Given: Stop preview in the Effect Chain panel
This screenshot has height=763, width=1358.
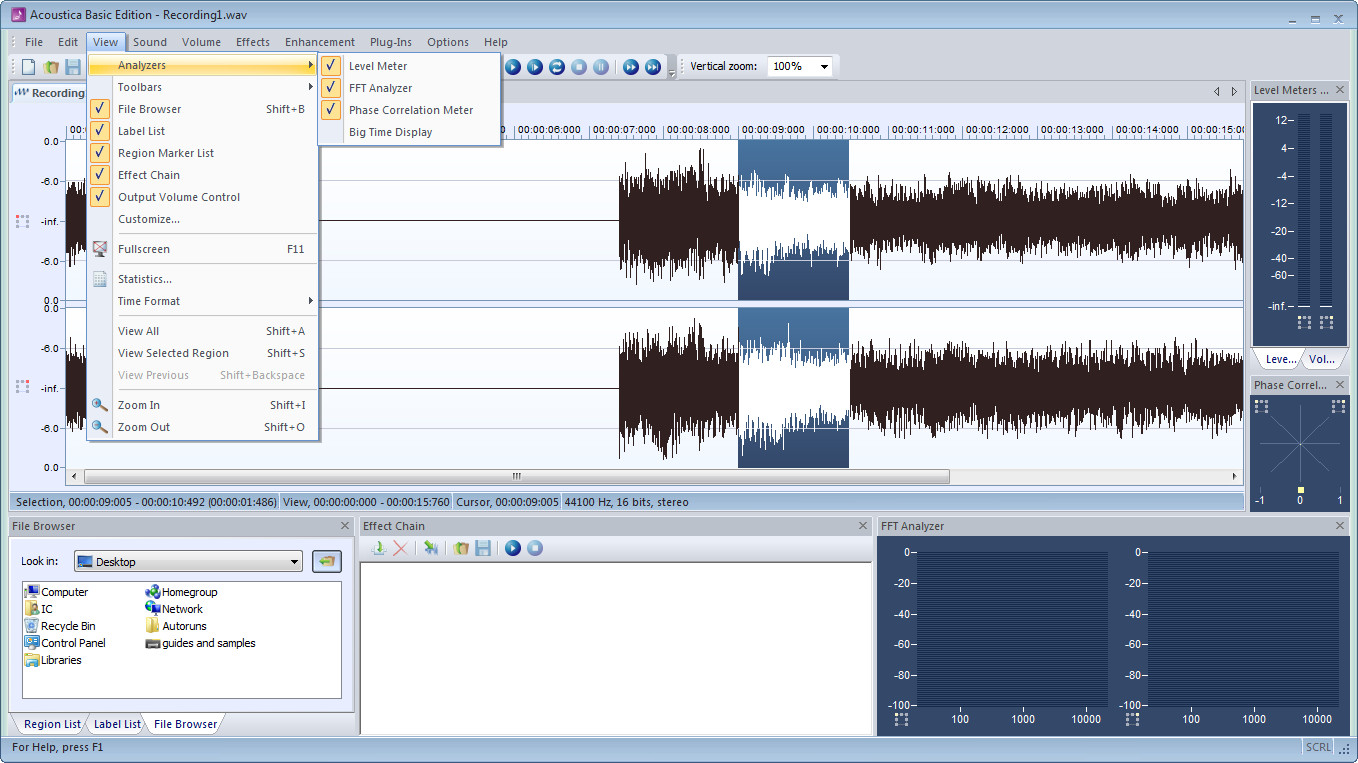Looking at the screenshot, I should (535, 548).
